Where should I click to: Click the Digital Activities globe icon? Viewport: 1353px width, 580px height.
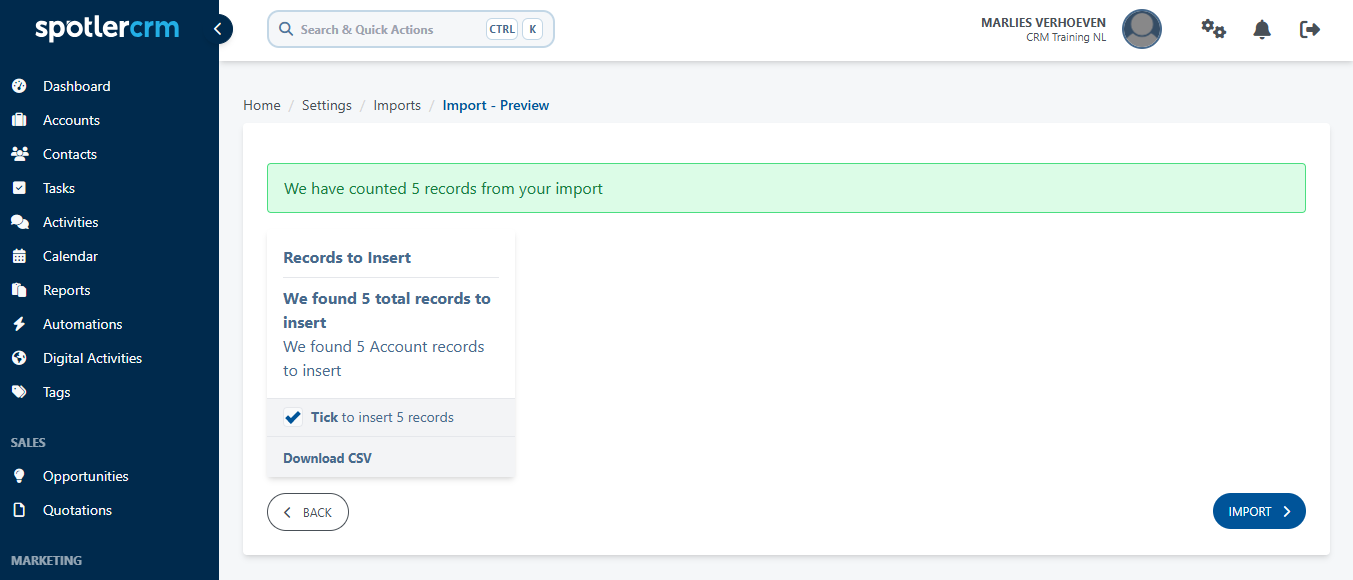click(x=19, y=358)
